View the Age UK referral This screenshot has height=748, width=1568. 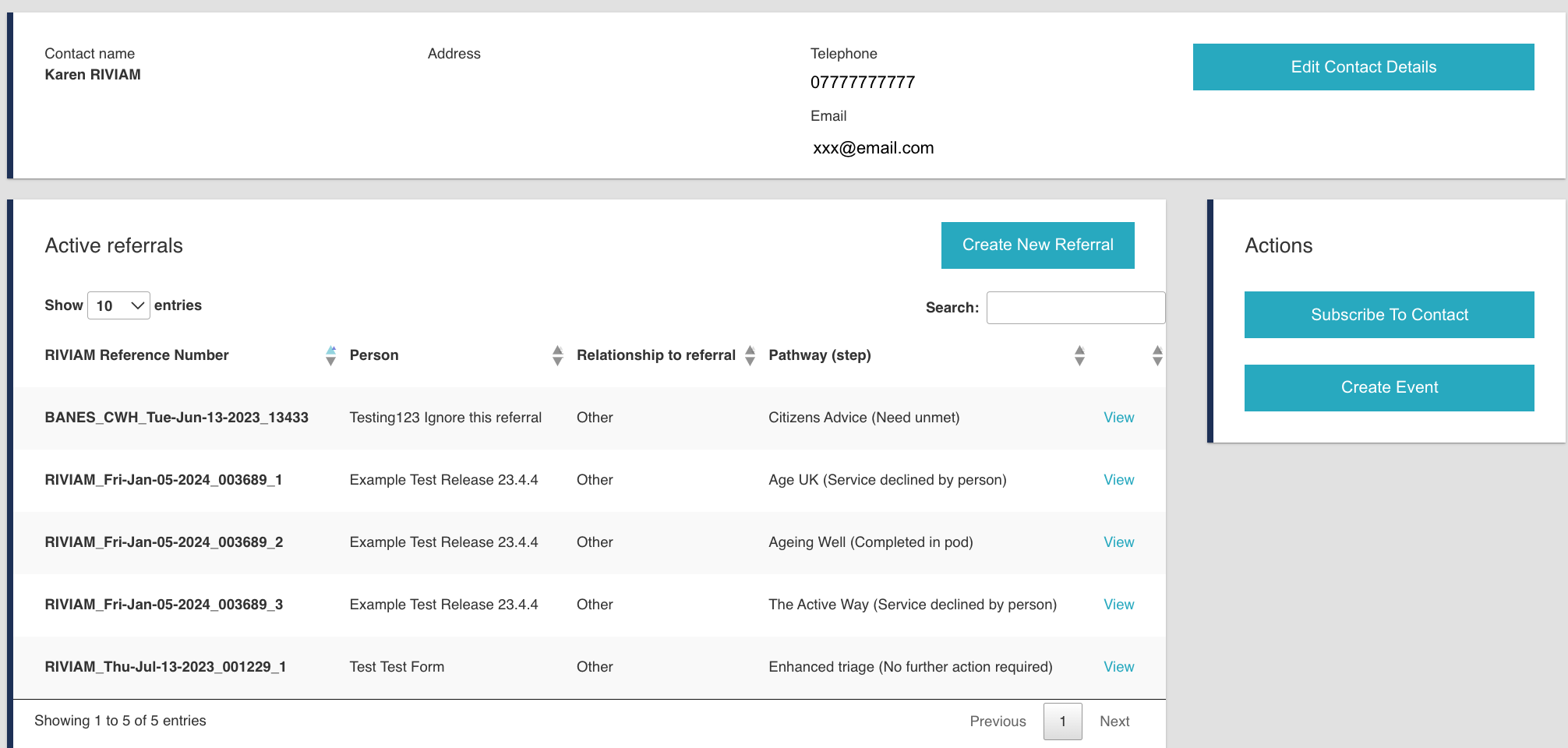1118,480
